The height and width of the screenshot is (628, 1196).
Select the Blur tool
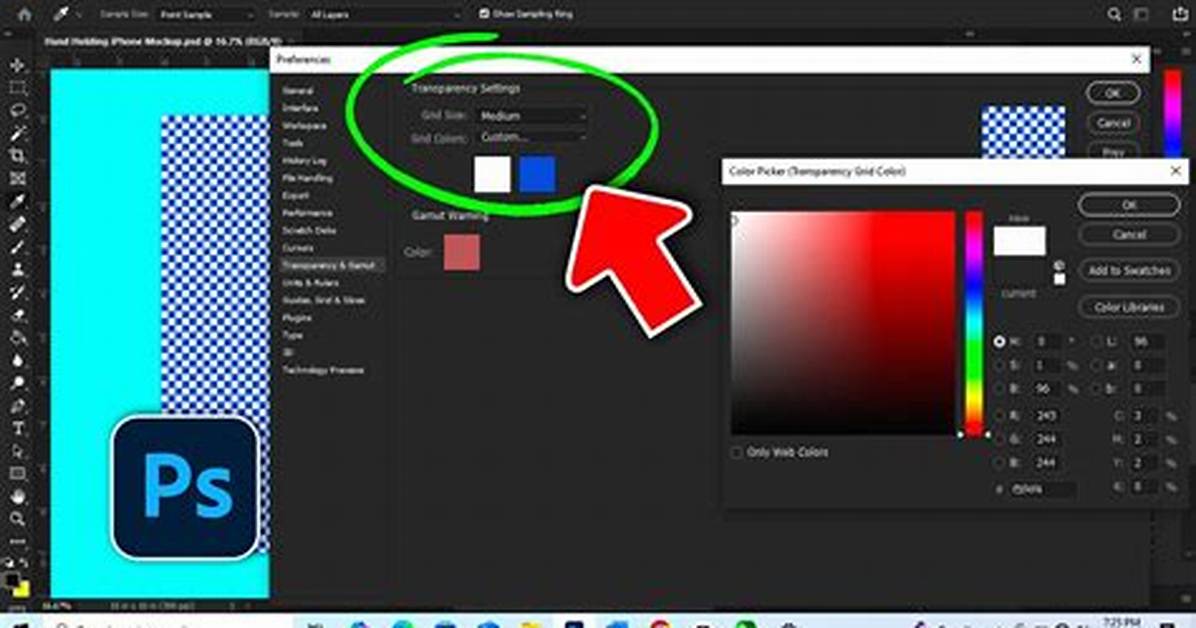[x=18, y=360]
